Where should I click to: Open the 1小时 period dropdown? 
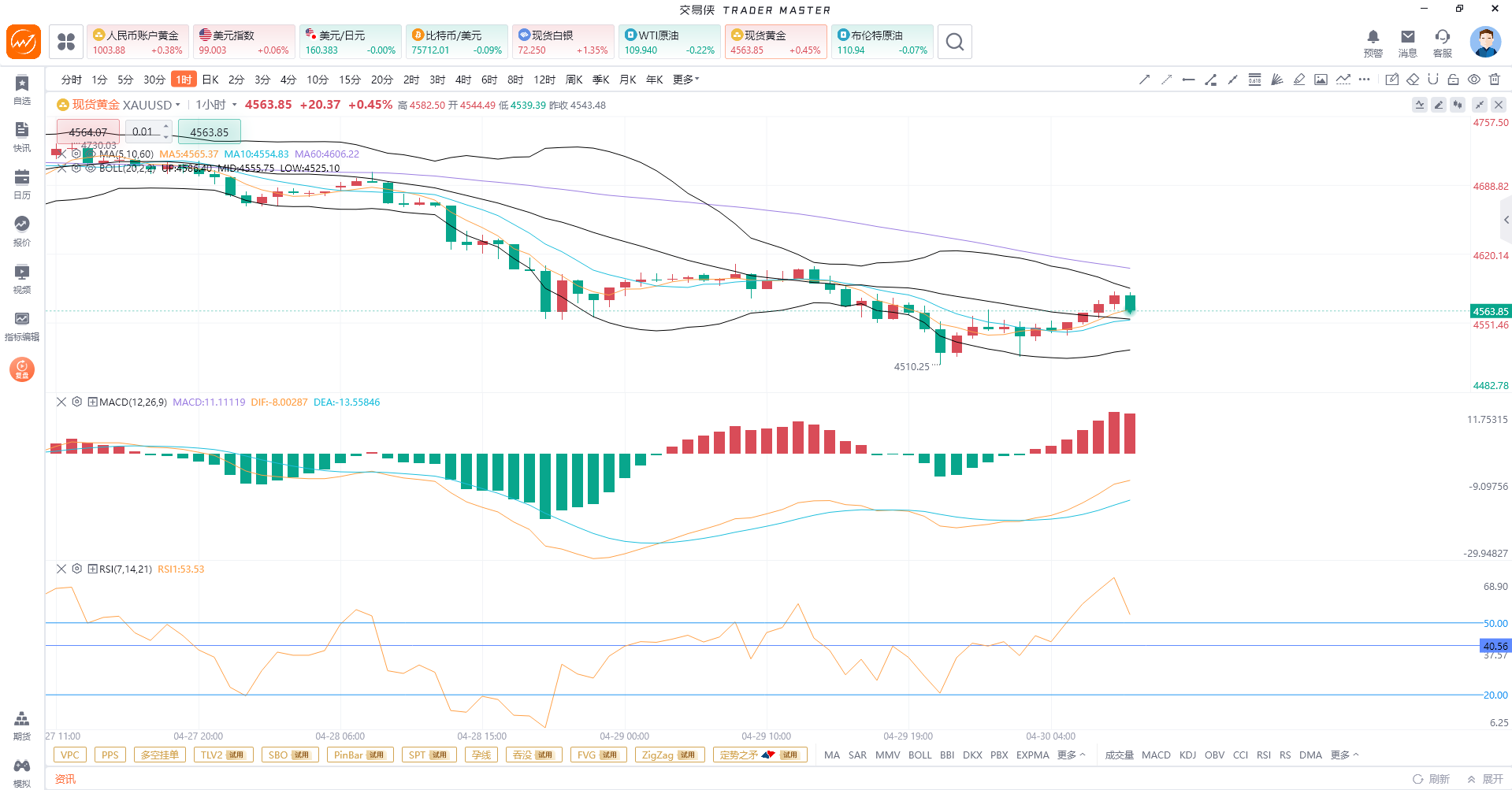point(234,105)
